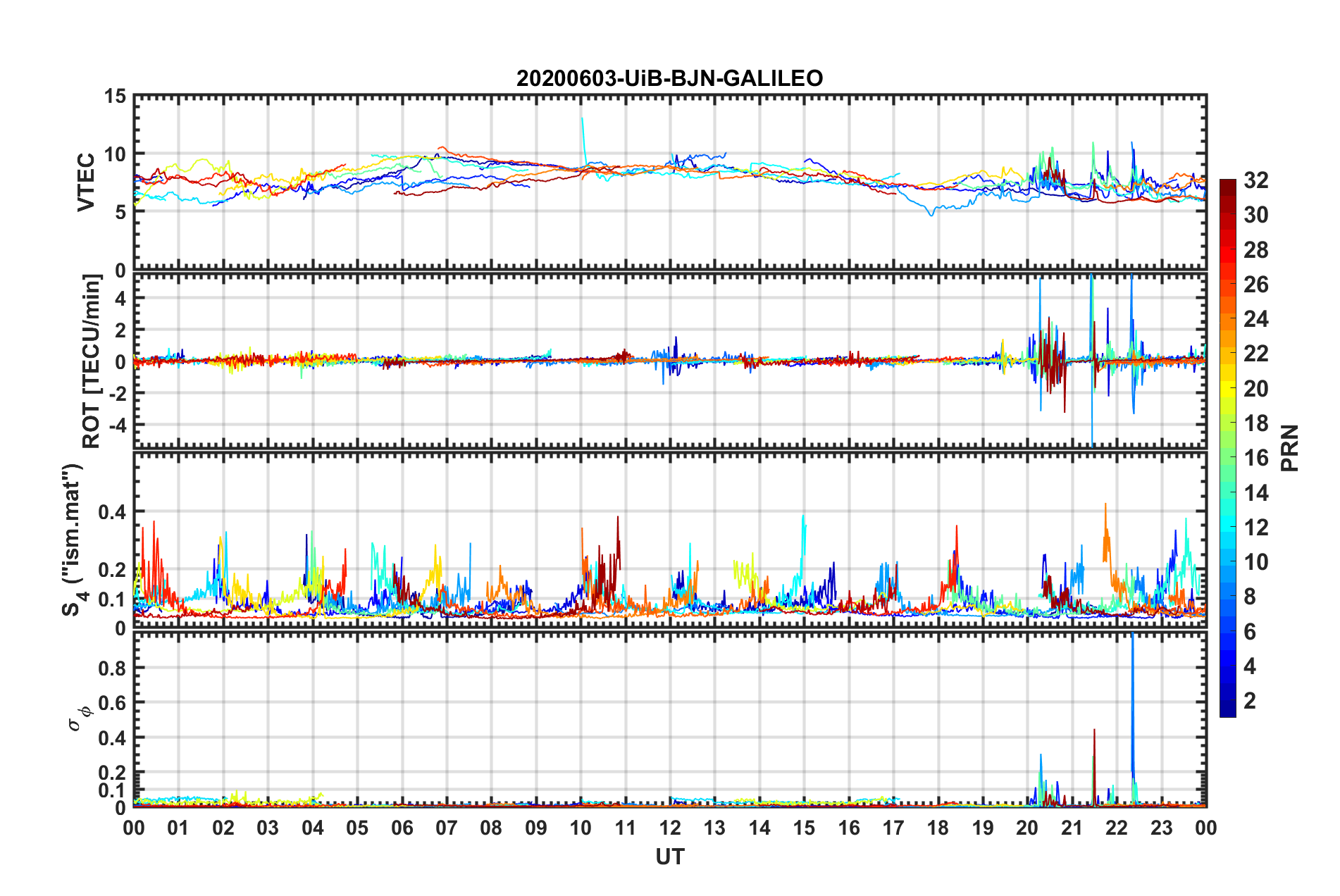
Task: Click colorbar tick value 24
Action: (1255, 319)
